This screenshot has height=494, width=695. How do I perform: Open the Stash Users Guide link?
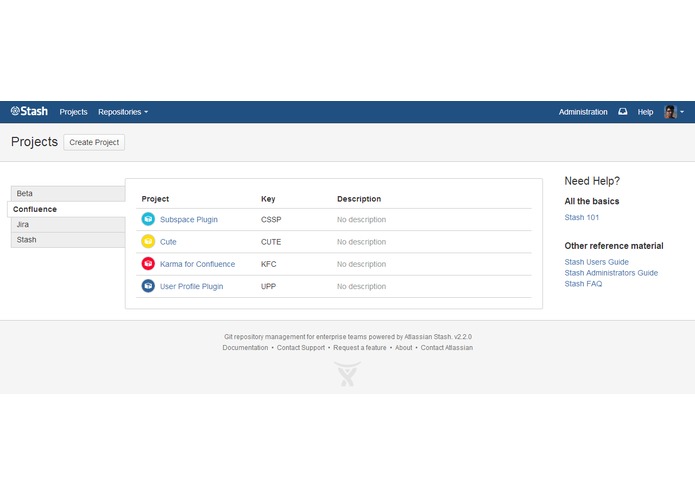(597, 262)
